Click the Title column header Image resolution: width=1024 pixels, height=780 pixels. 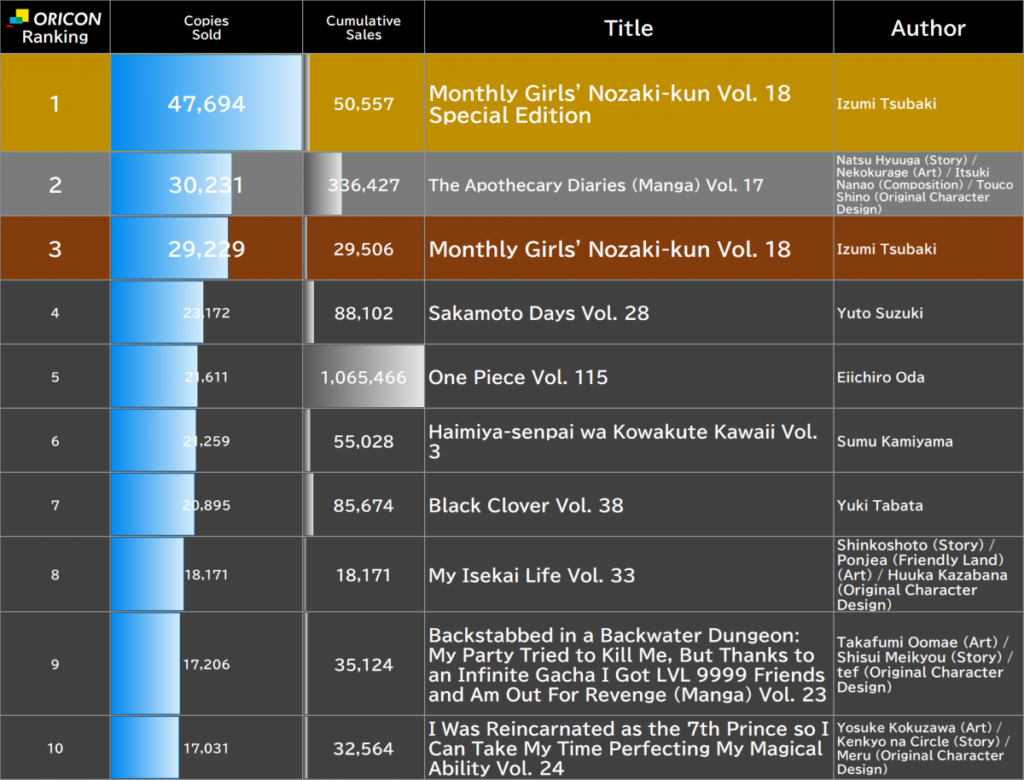(628, 28)
